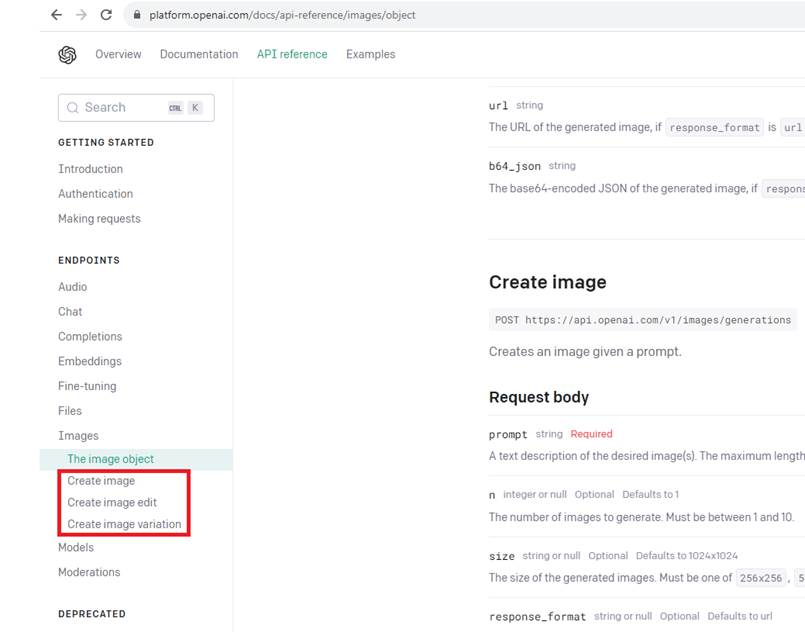Viewport: 805px width, 632px height.
Task: Click the red Required label
Action: 591,434
